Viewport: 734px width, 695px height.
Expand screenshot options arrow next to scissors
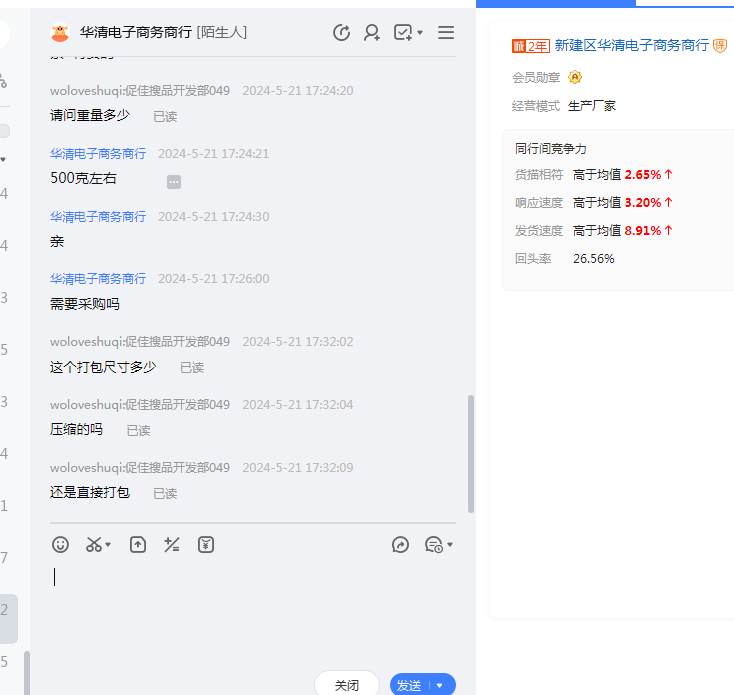pos(108,545)
